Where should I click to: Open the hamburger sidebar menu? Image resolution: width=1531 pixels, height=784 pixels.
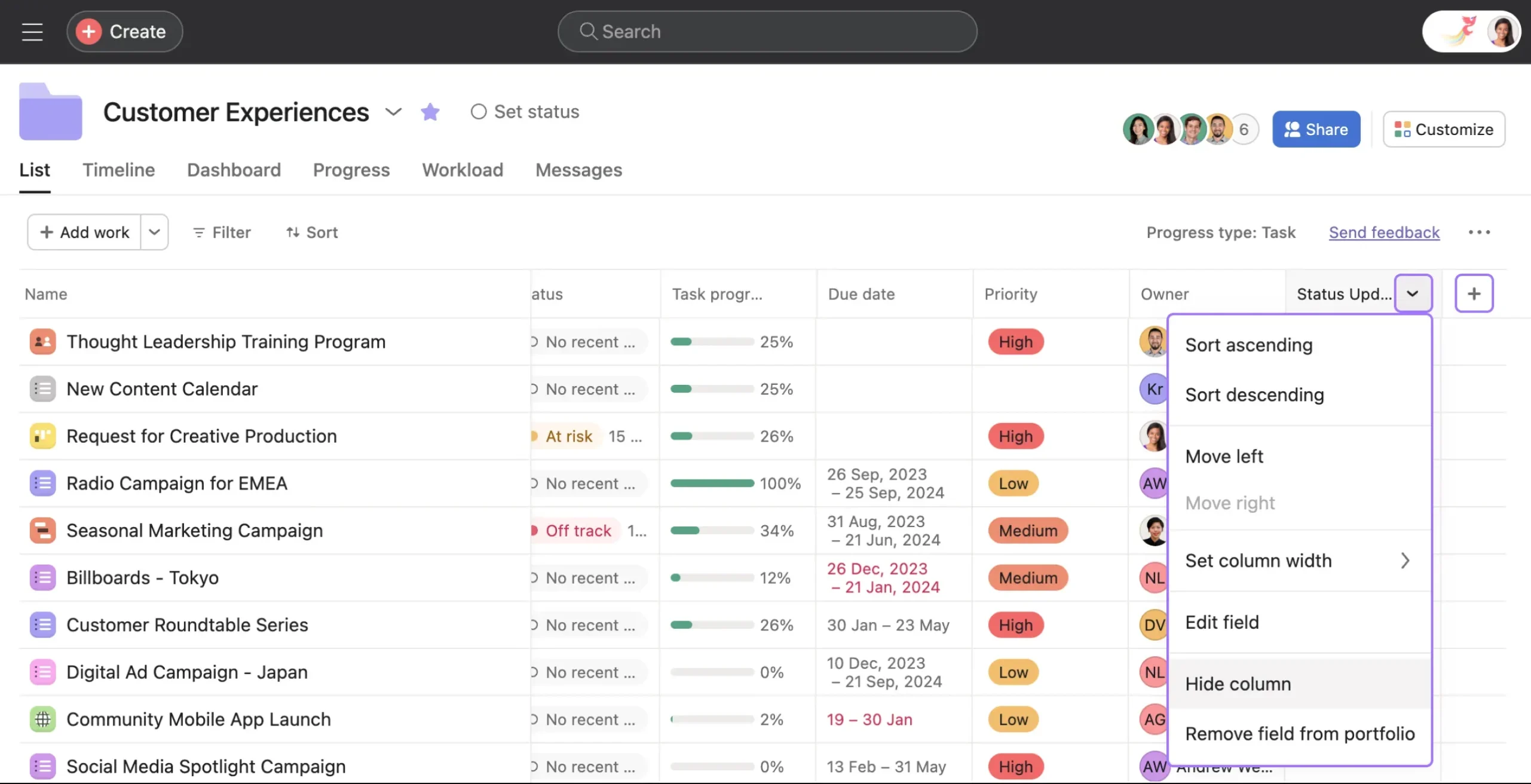tap(32, 32)
